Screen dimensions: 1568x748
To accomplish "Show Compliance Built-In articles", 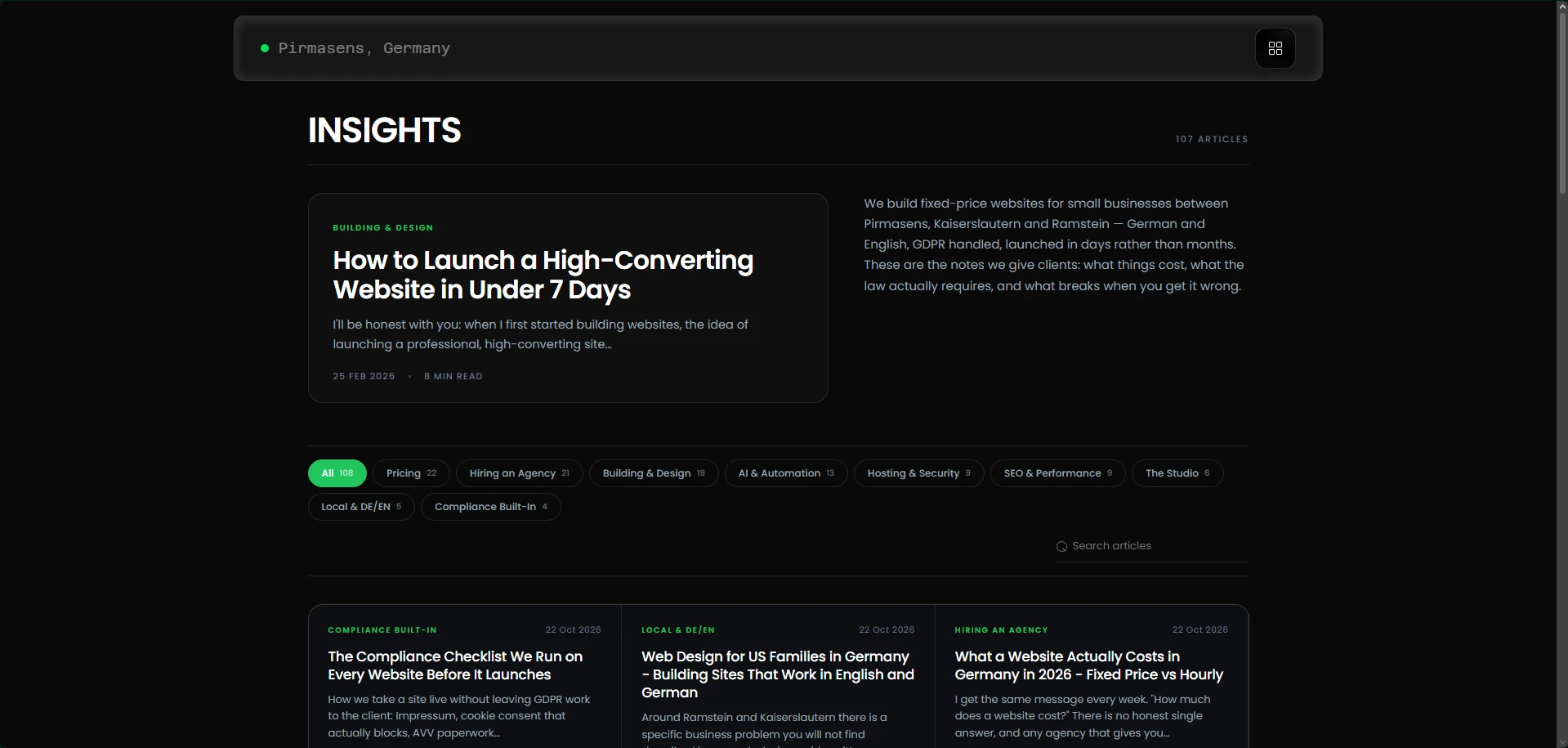I will (491, 507).
